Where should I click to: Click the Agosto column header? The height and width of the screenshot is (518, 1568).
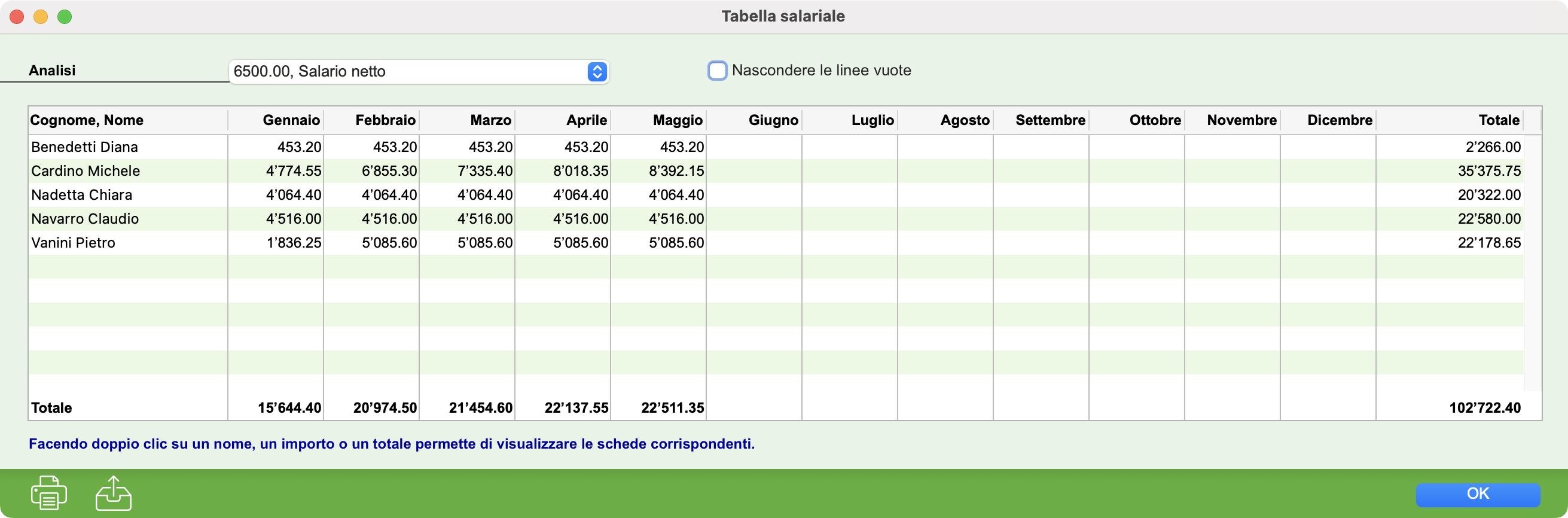(x=945, y=120)
